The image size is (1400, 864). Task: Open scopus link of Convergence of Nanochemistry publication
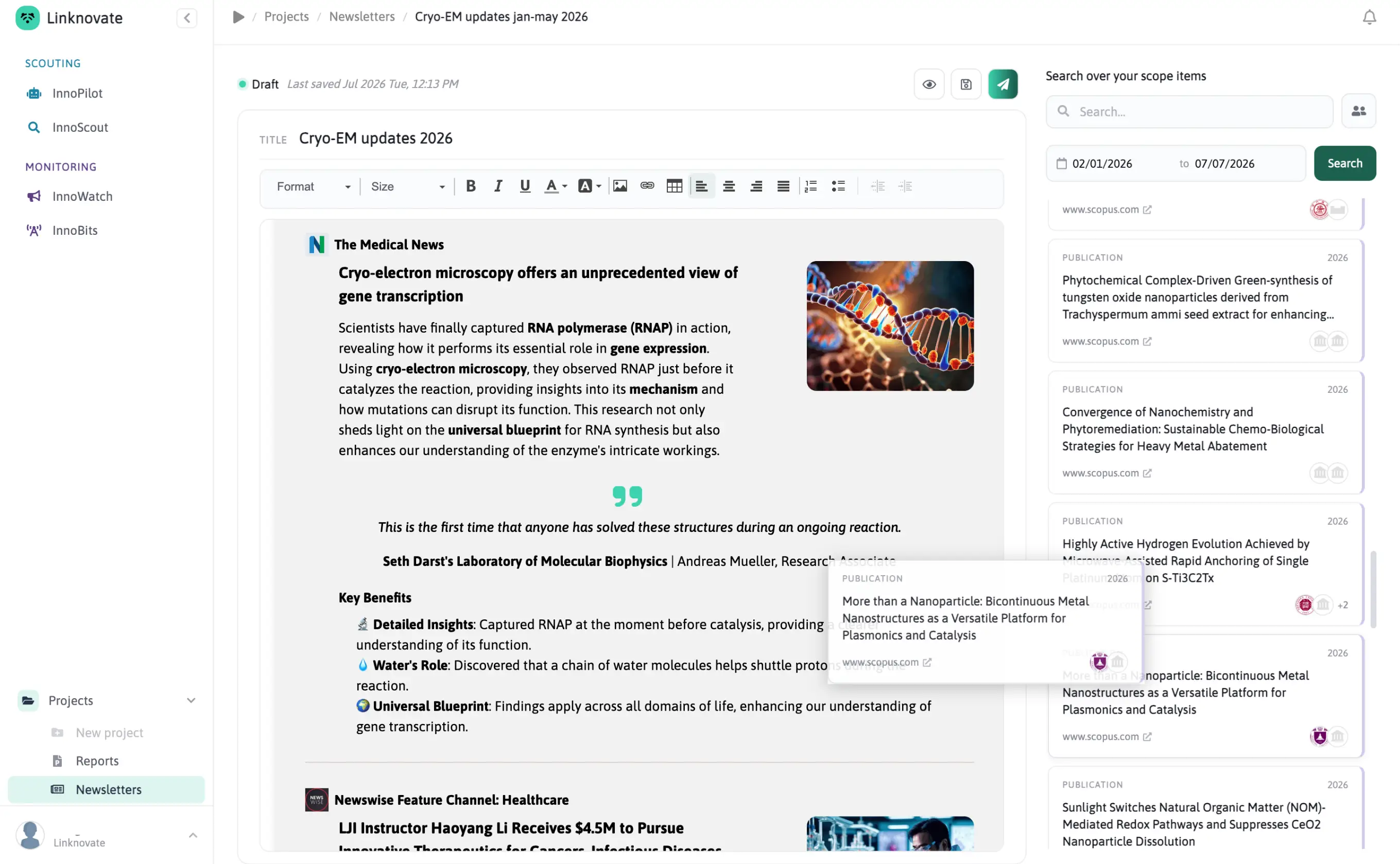(x=1107, y=473)
